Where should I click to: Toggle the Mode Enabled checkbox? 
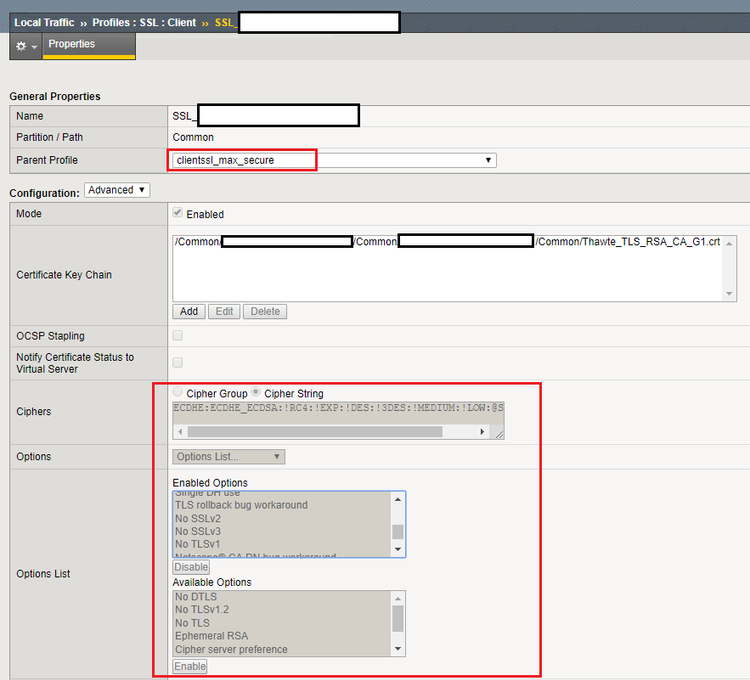pos(178,214)
